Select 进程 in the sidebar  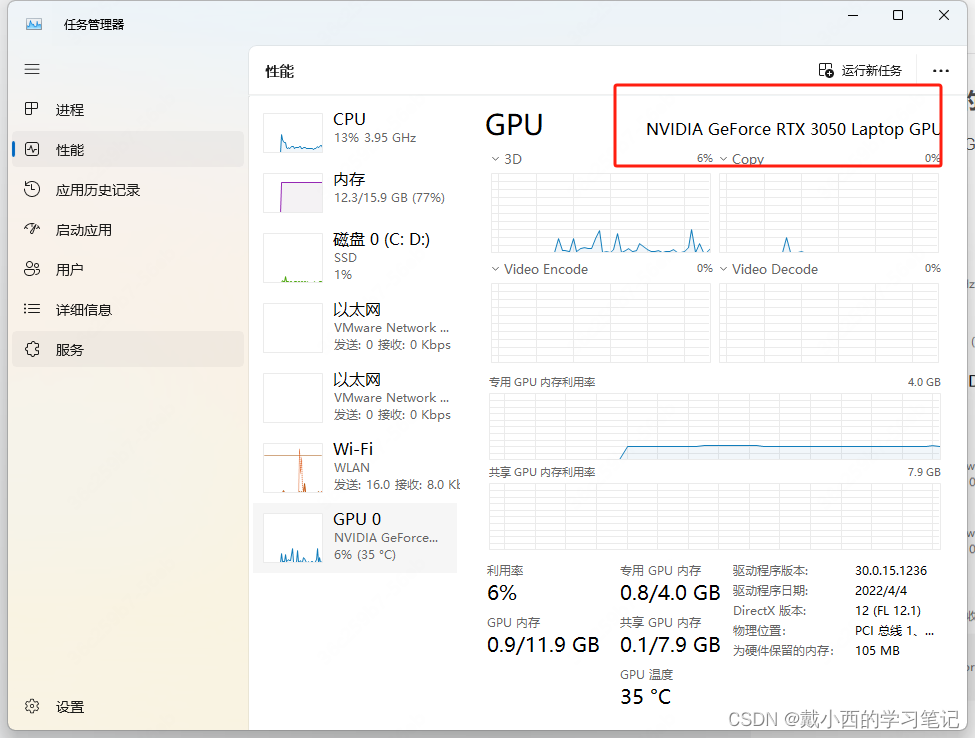[x=71, y=109]
